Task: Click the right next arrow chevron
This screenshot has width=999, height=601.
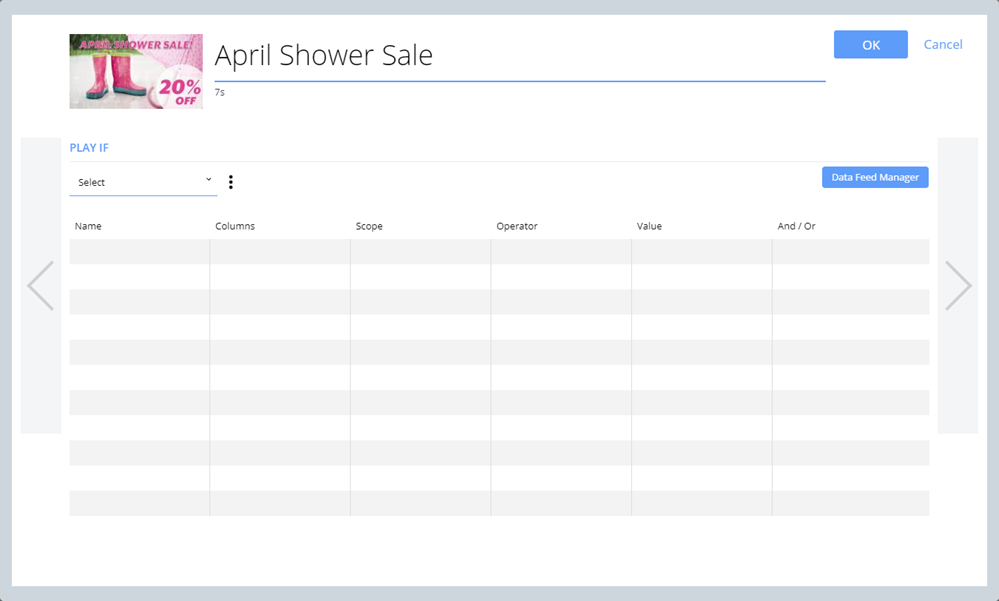Action: point(957,286)
